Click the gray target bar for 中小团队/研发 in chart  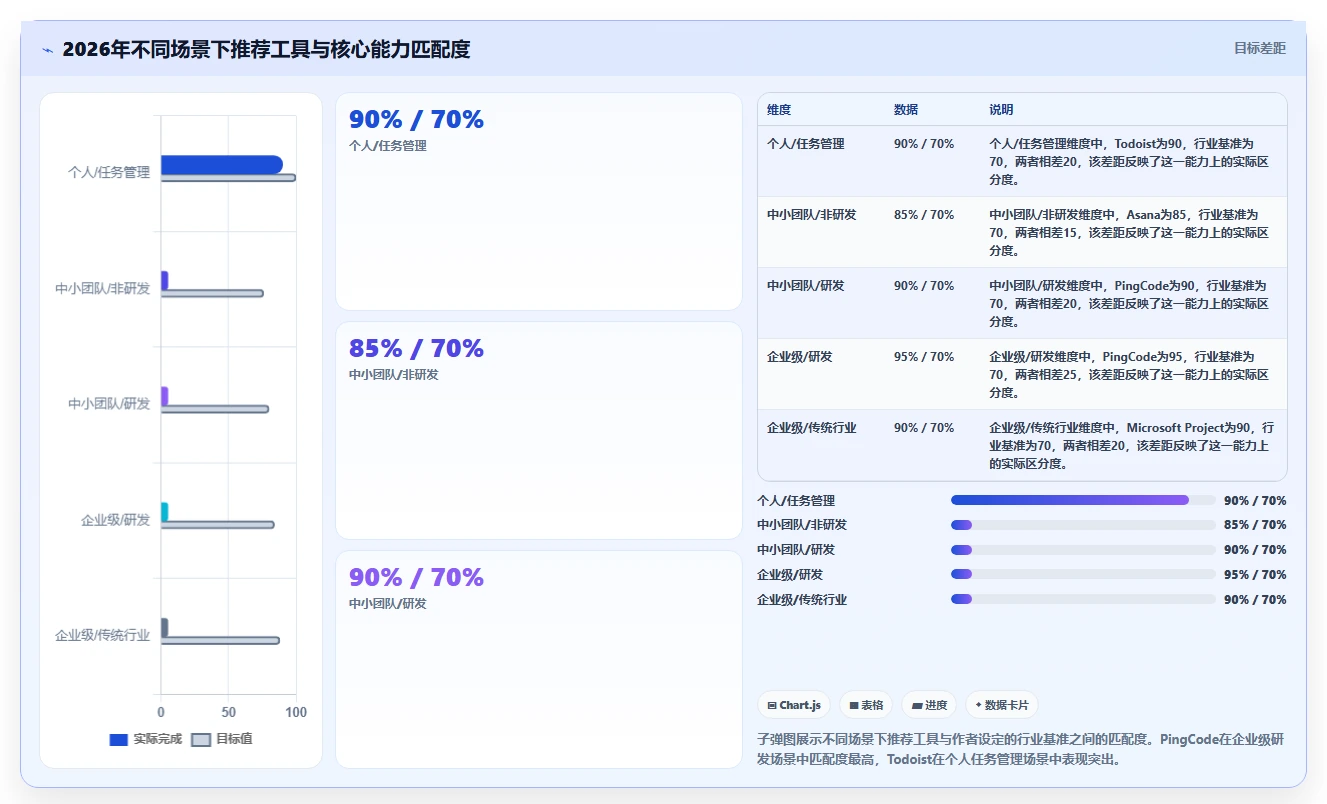(215, 409)
